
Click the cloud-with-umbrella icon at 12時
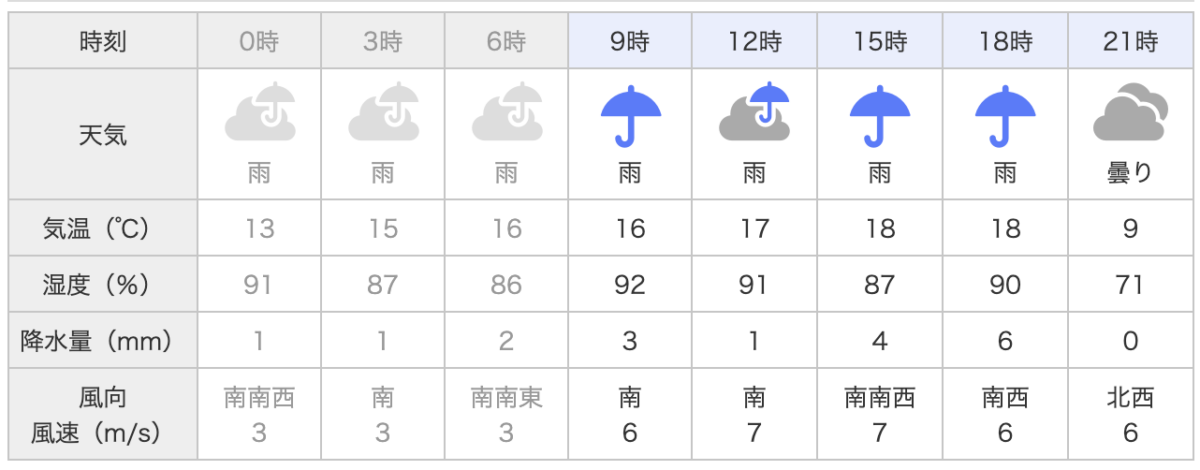[755, 113]
